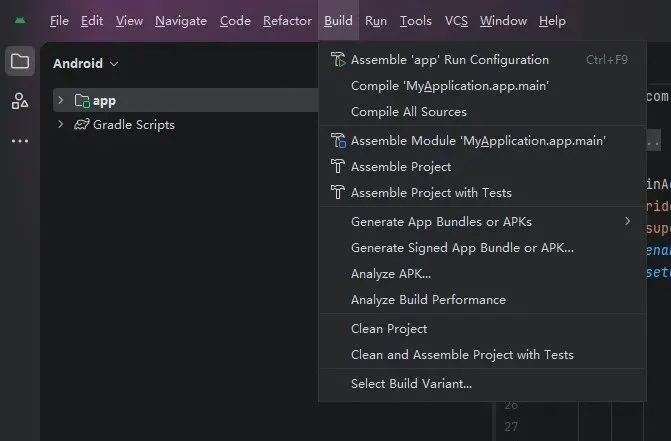The image size is (671, 441).
Task: Expand the app module tree node
Action: click(x=61, y=100)
